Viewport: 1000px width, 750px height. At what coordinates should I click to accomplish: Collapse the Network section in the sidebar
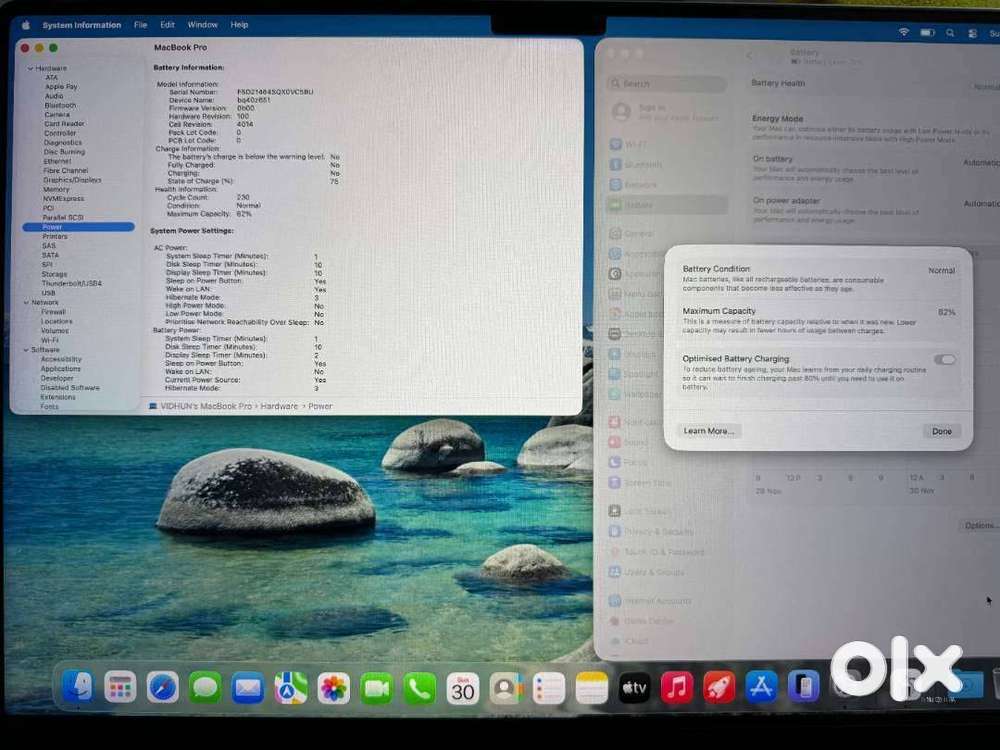(x=27, y=302)
